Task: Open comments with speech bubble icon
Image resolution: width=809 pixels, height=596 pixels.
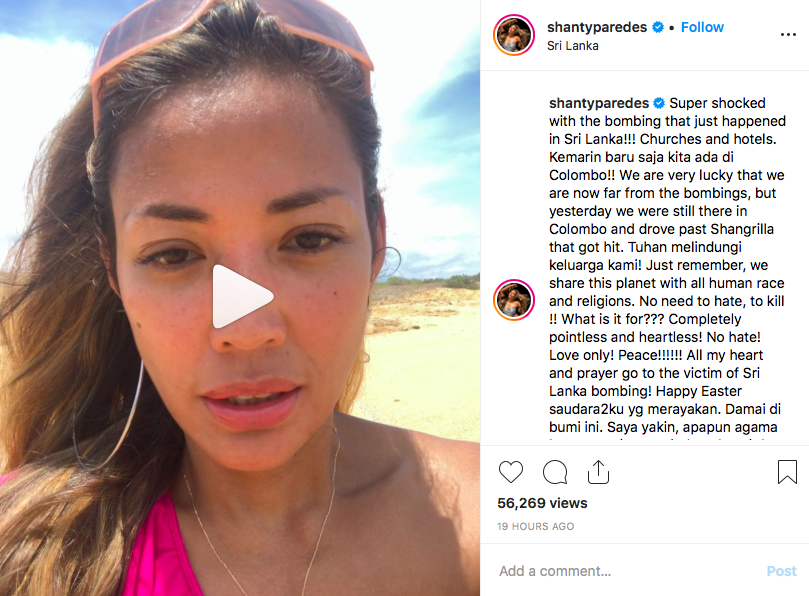Action: pos(555,472)
